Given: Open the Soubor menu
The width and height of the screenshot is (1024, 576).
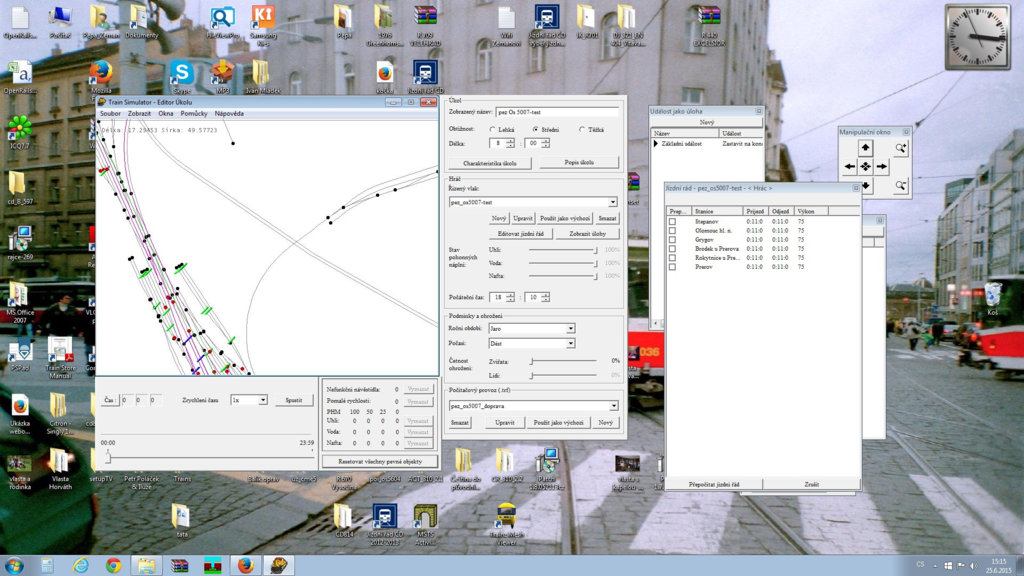Looking at the screenshot, I should pyautogui.click(x=110, y=114).
